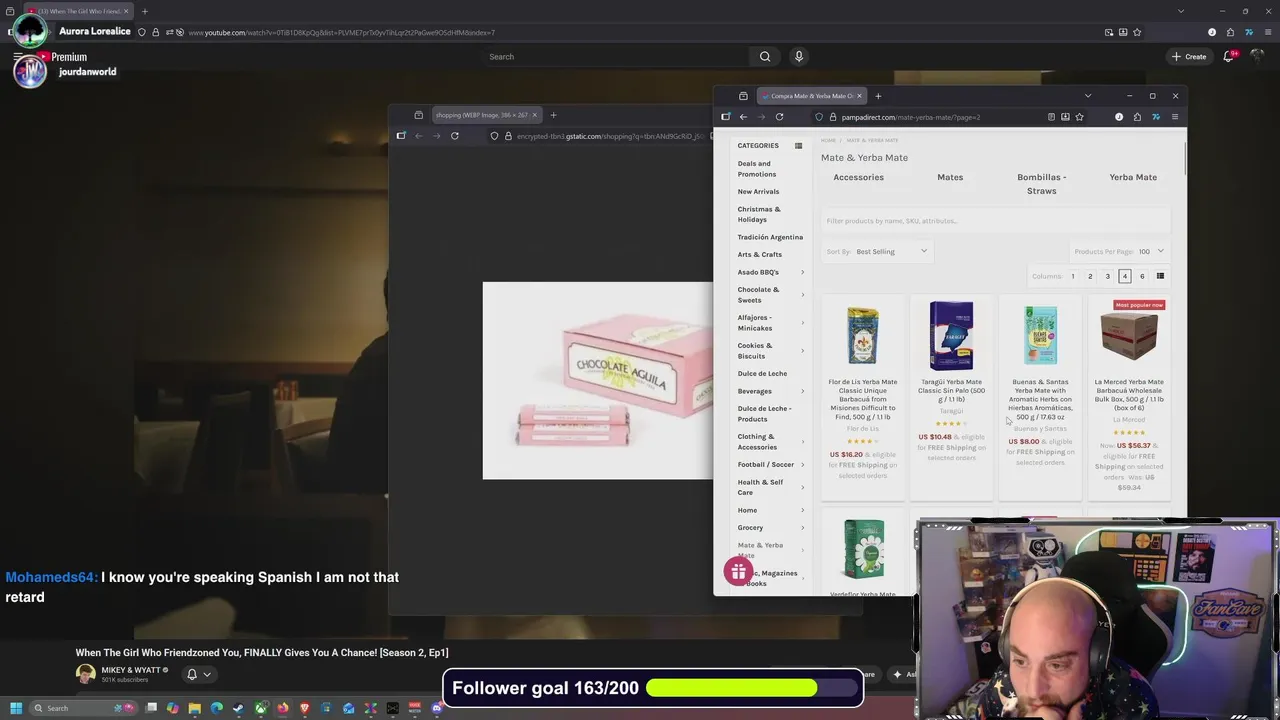1280x720 pixels.
Task: Click the pampadirect address bar URL
Action: tap(911, 117)
